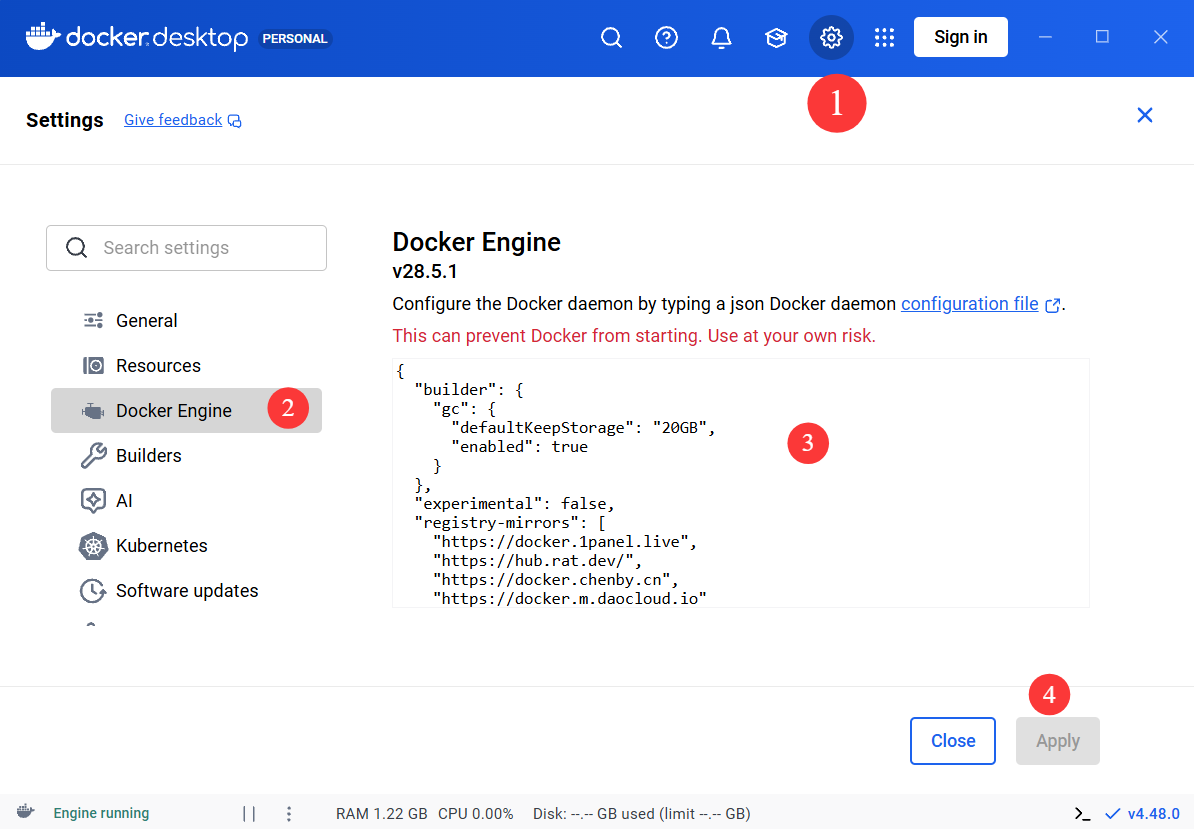Screen dimensions: 1194x829
Task: Open the help question mark icon
Action: pyautogui.click(x=666, y=37)
